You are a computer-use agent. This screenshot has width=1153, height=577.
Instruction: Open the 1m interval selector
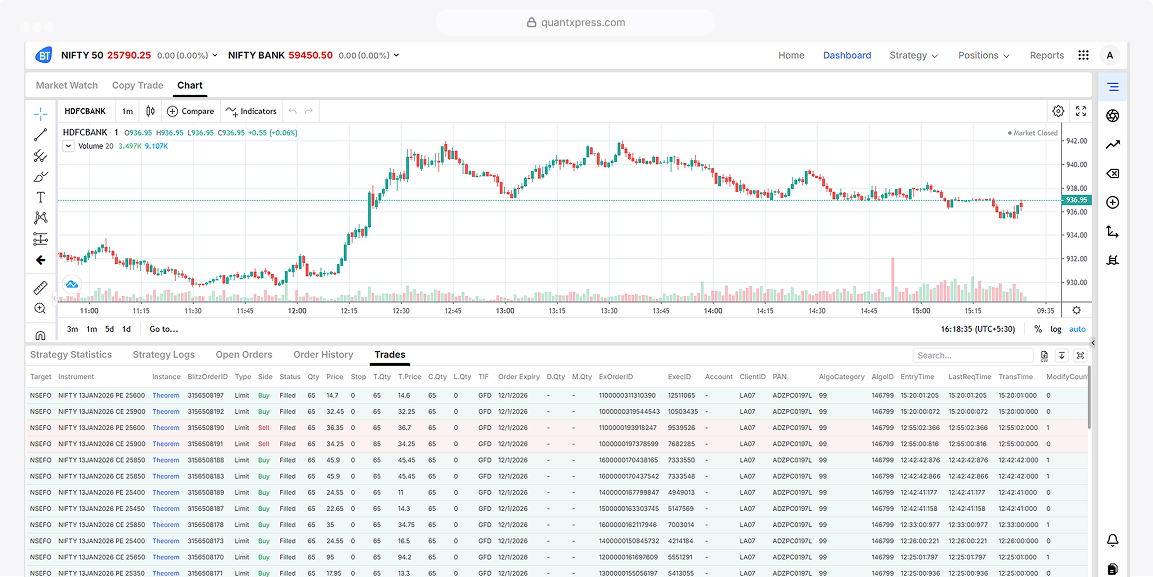point(127,111)
